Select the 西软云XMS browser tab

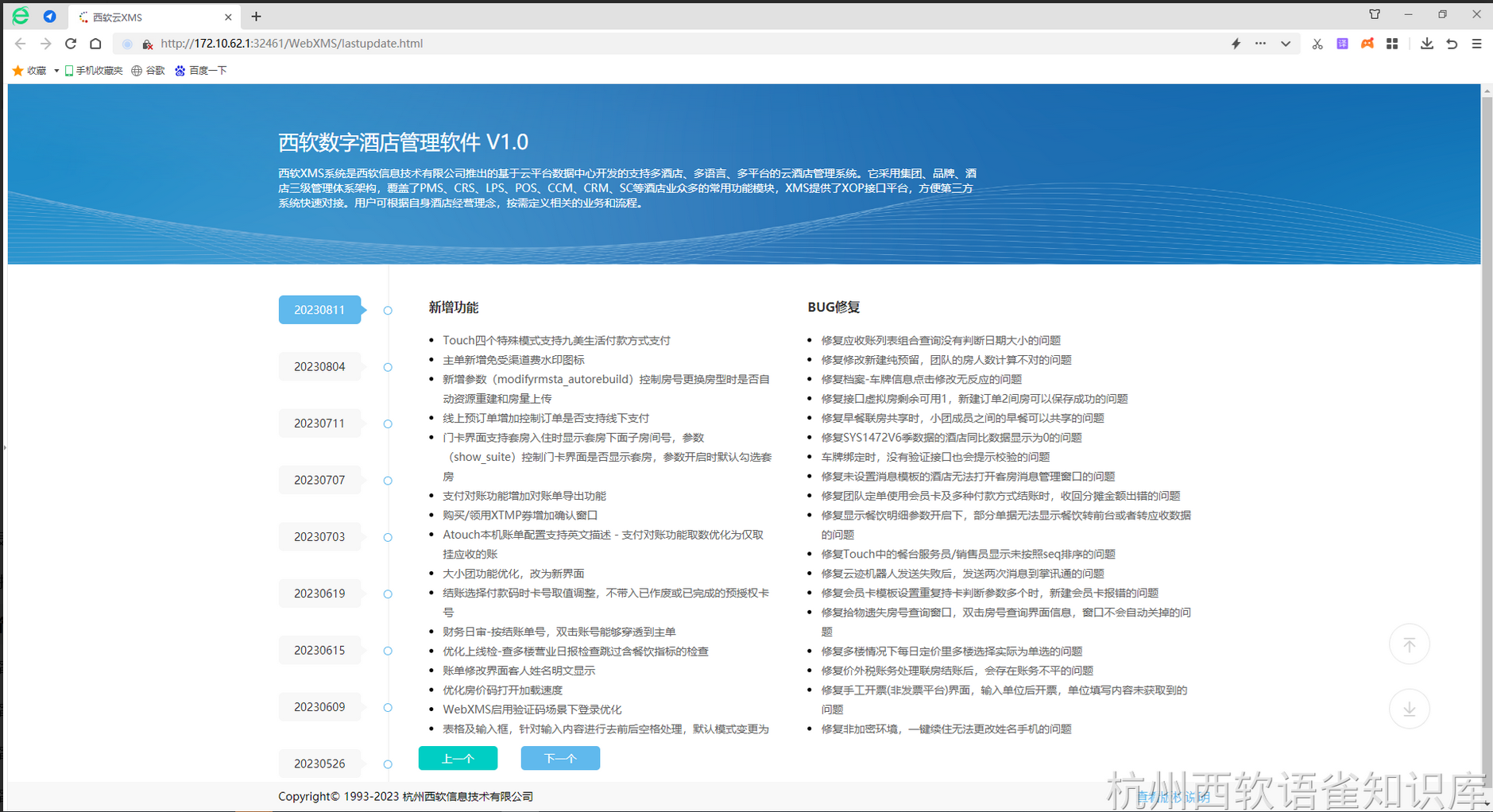(x=155, y=17)
